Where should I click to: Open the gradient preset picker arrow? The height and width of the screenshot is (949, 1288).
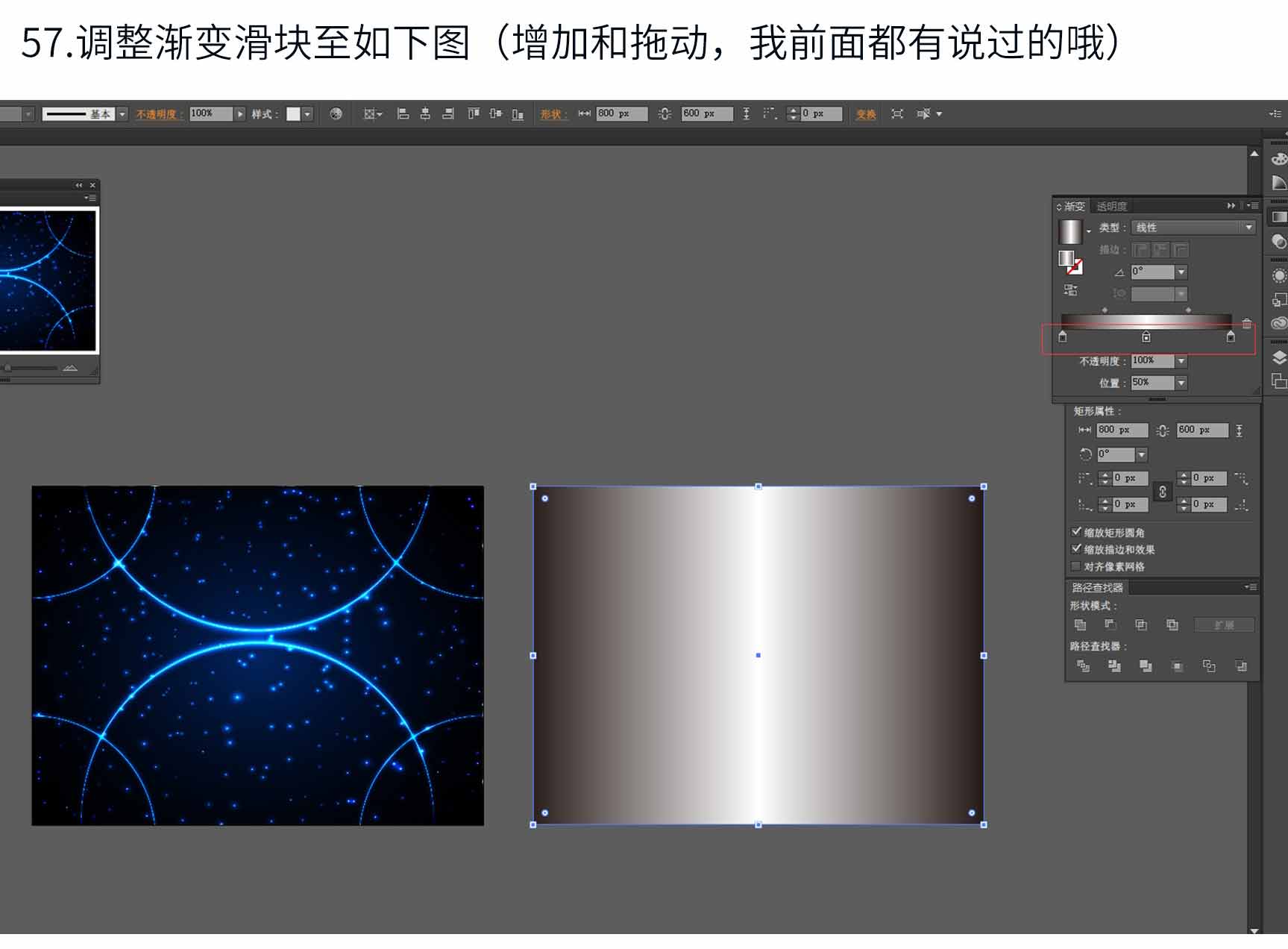tap(1089, 231)
